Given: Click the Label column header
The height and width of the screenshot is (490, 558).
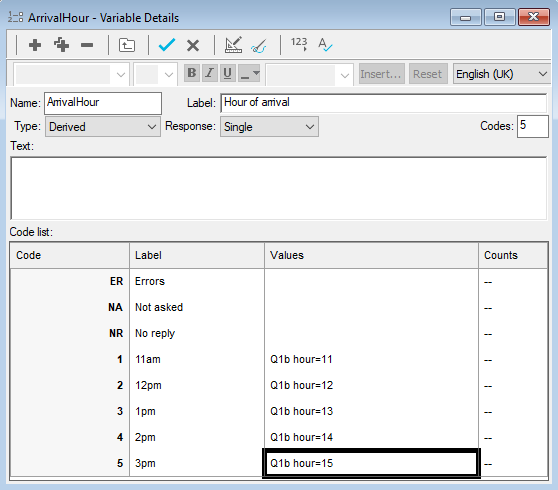Looking at the screenshot, I should coord(197,255).
